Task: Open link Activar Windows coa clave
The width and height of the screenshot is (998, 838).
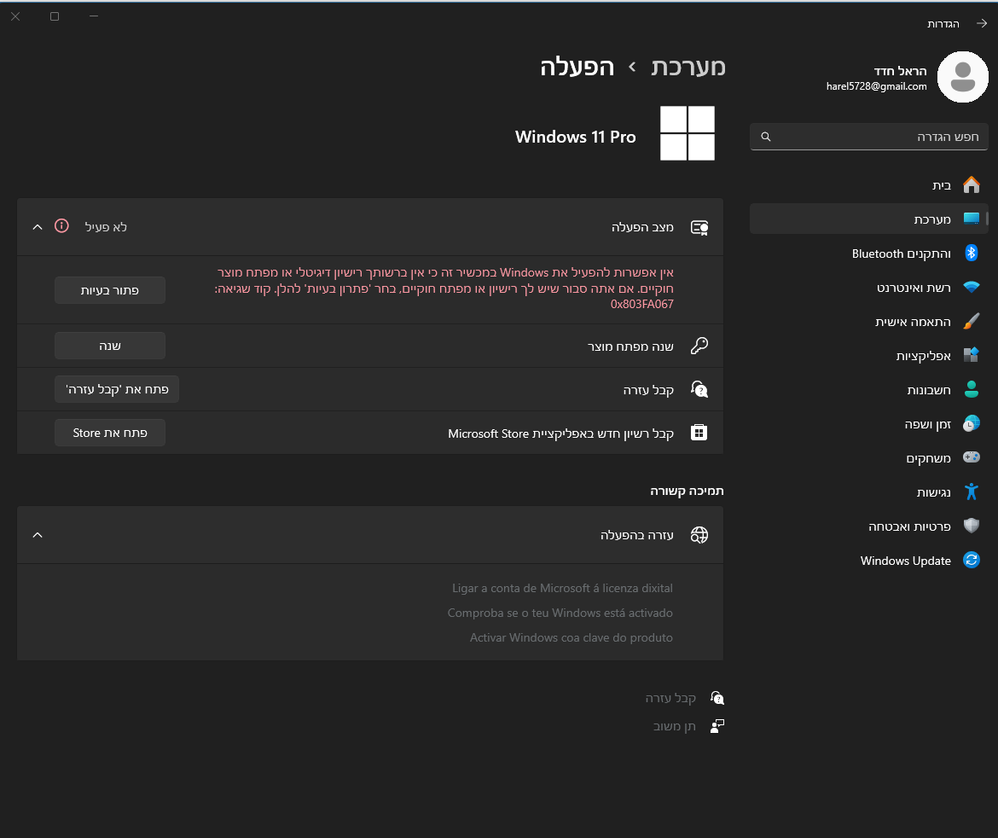Action: pos(571,638)
